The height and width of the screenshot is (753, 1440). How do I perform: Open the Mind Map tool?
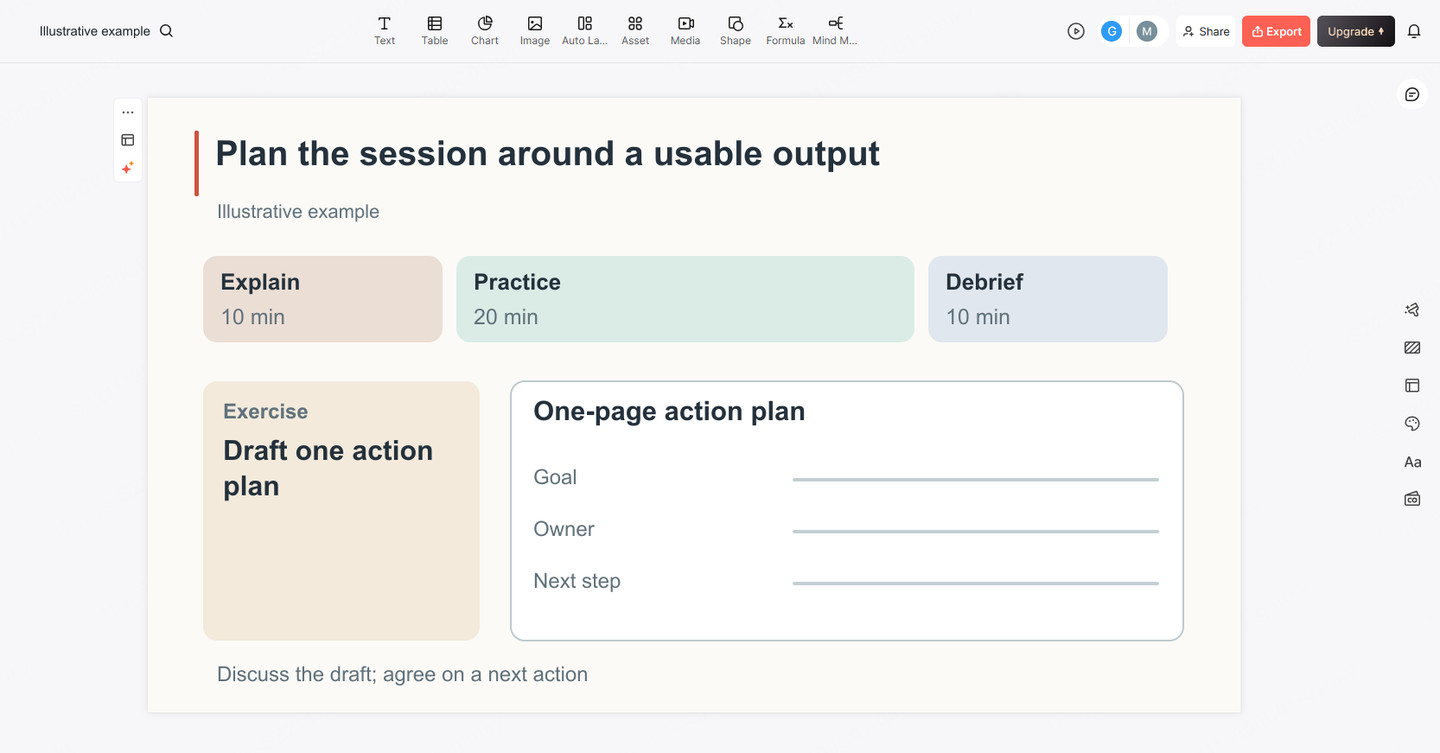(x=835, y=31)
